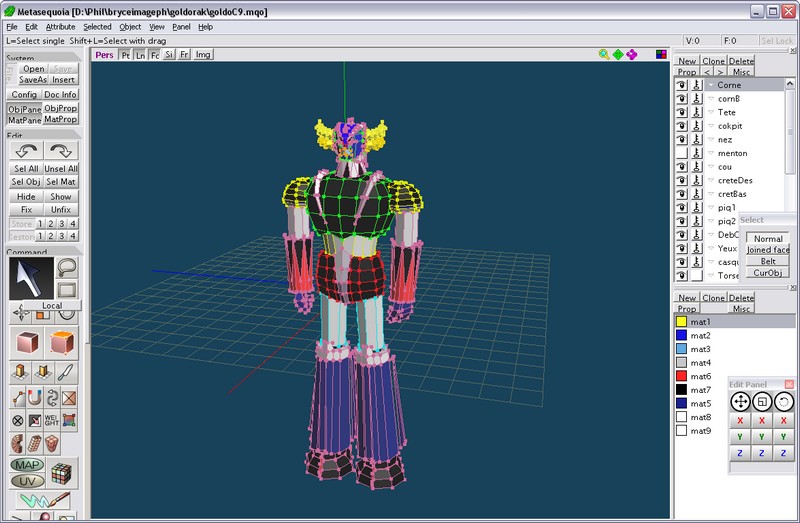Click the Joined face select button

point(767,250)
